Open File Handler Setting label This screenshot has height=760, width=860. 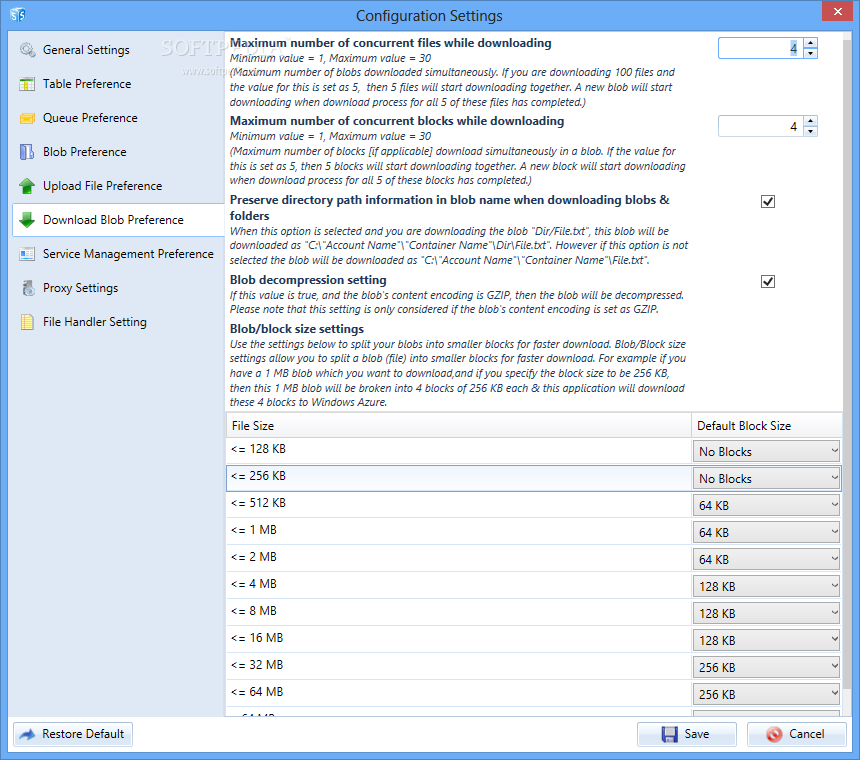tap(95, 322)
